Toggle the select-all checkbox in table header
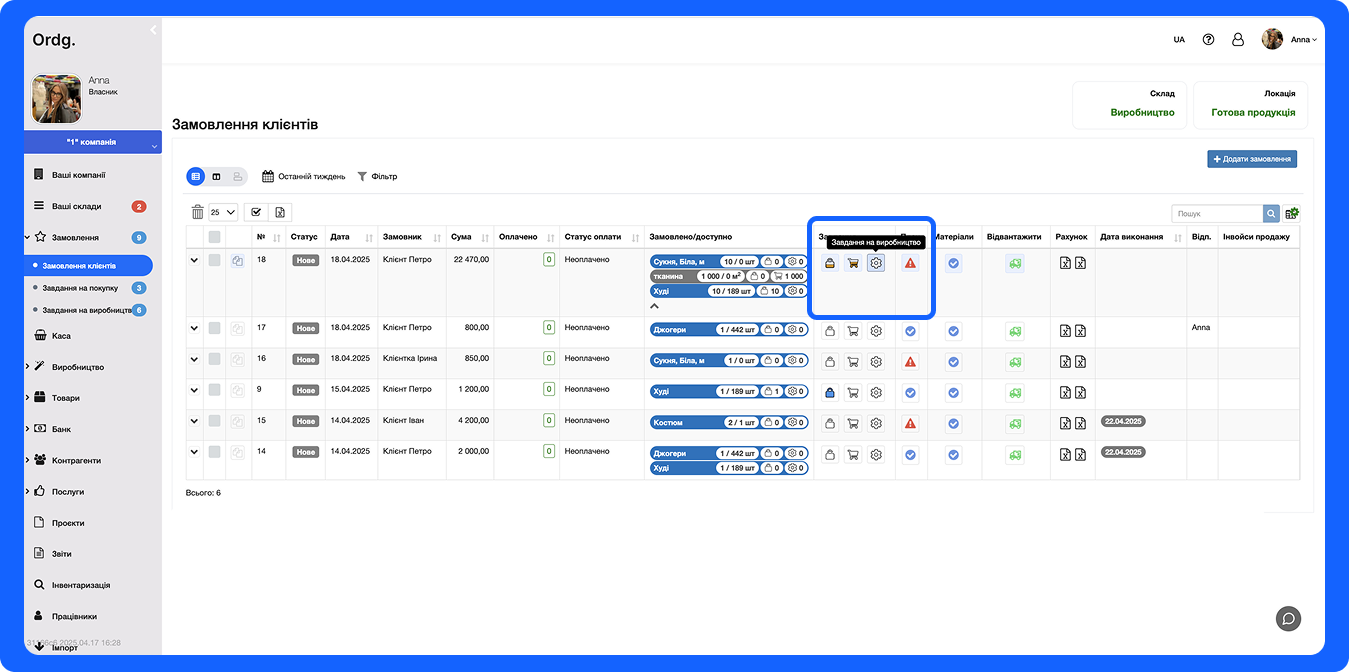The width and height of the screenshot is (1349, 672). 214,237
